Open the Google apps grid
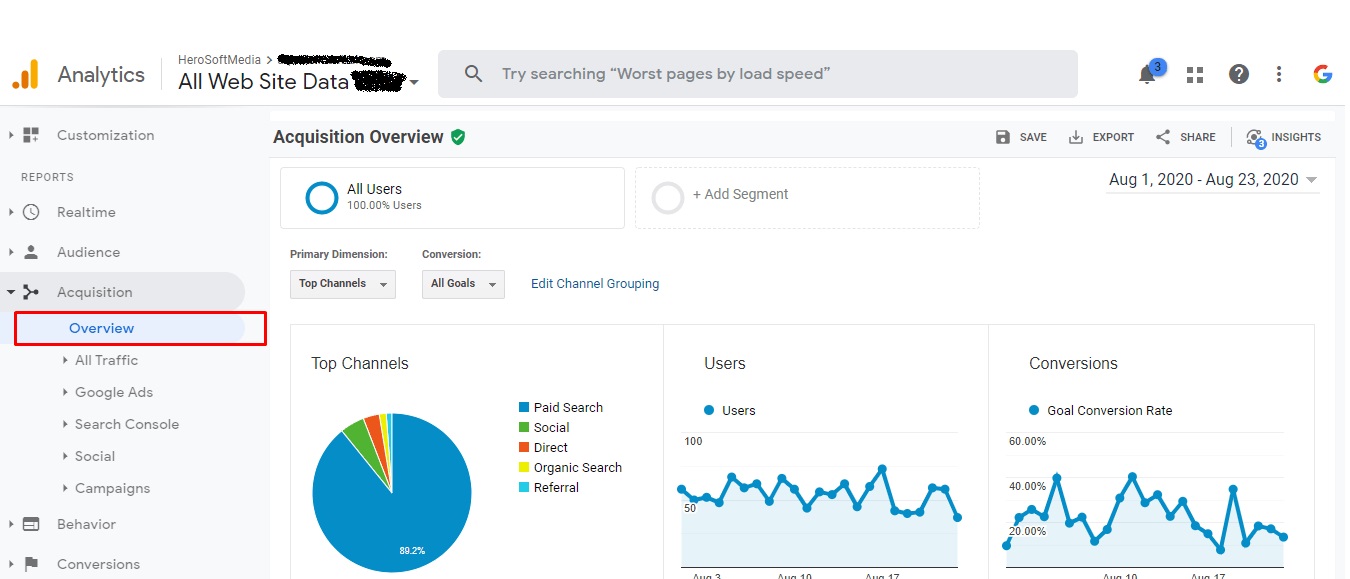 click(x=1194, y=73)
